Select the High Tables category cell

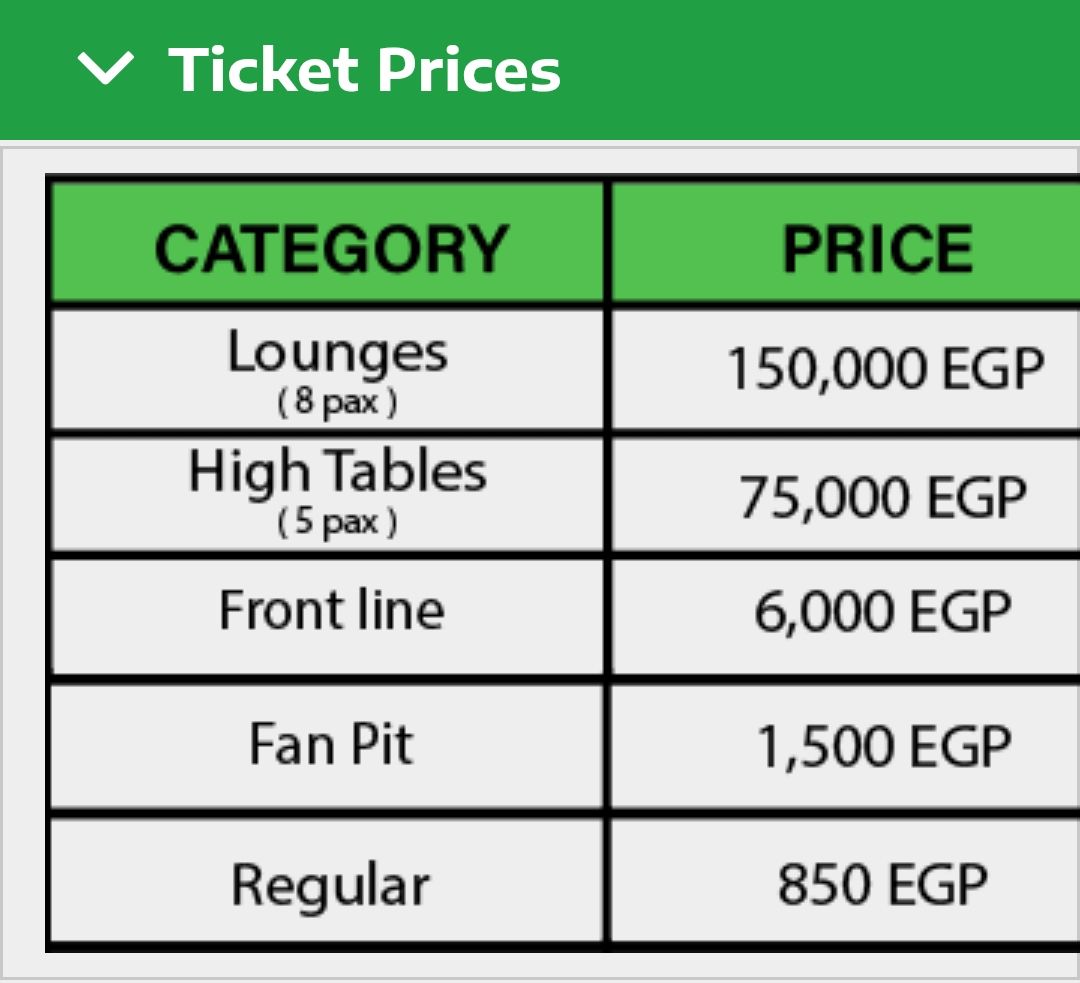[328, 493]
